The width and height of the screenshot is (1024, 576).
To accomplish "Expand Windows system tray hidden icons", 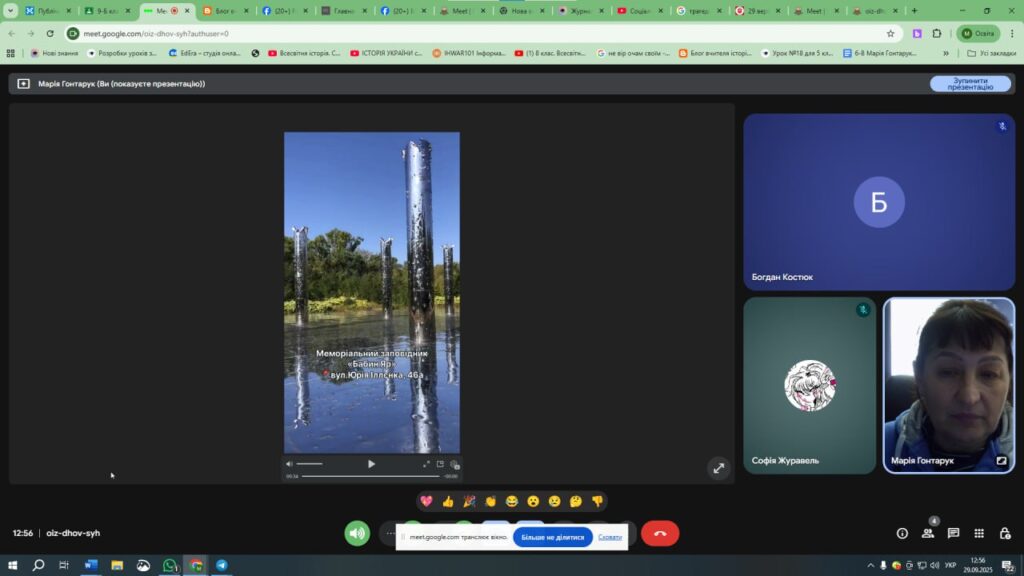I will (870, 565).
